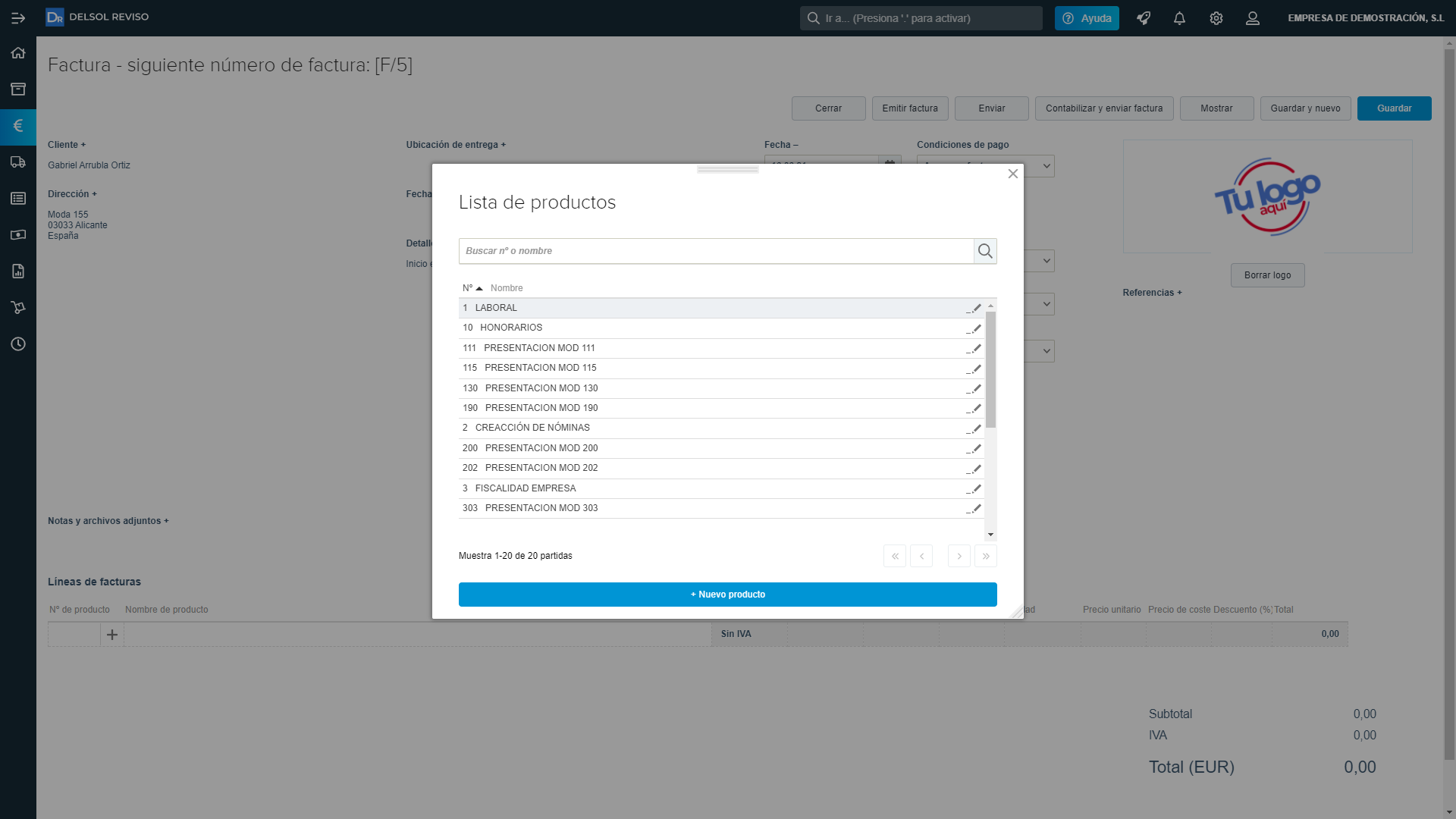Click the + Nuevo producto button
The height and width of the screenshot is (819, 1456).
(x=727, y=595)
